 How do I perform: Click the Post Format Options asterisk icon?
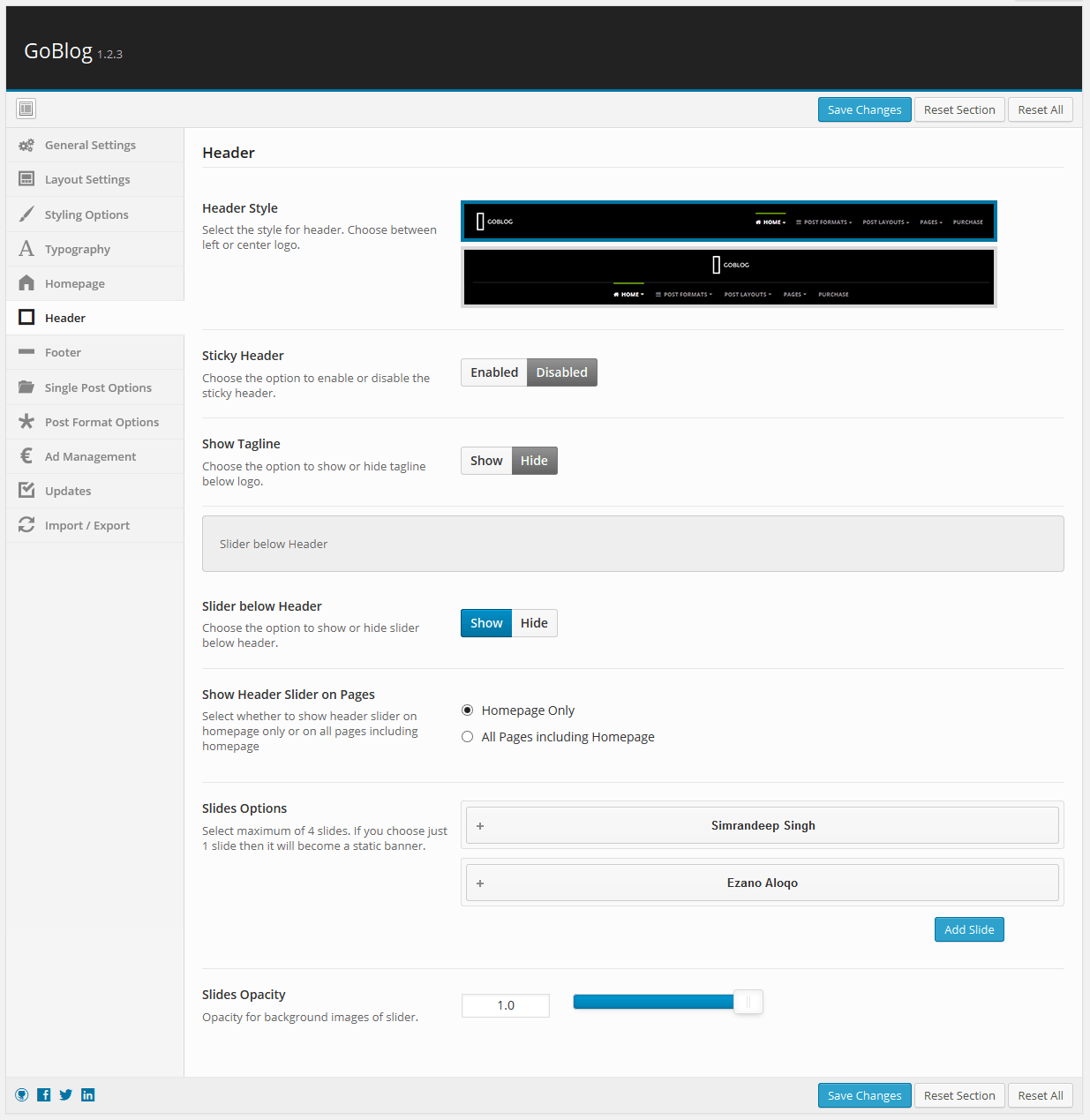point(26,422)
